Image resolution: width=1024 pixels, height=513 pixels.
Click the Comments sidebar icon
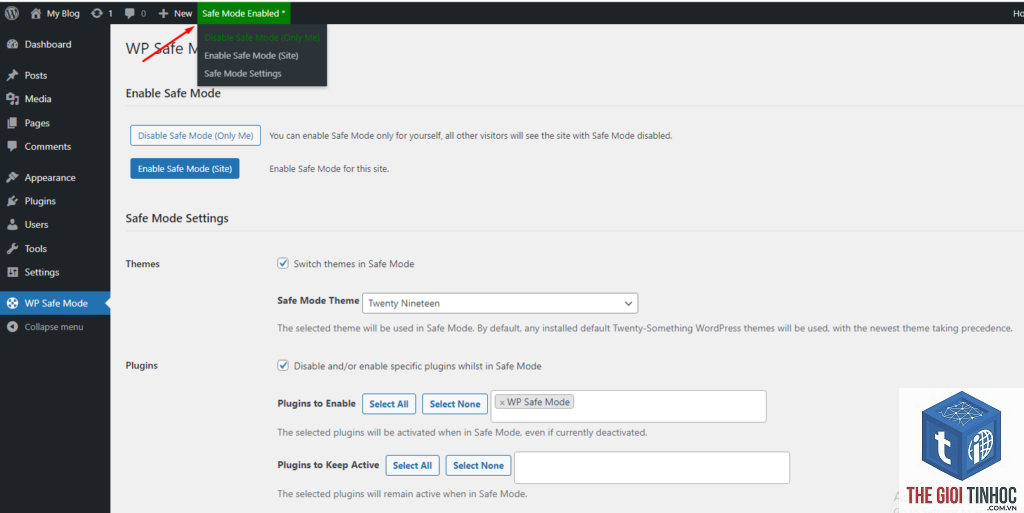12,146
